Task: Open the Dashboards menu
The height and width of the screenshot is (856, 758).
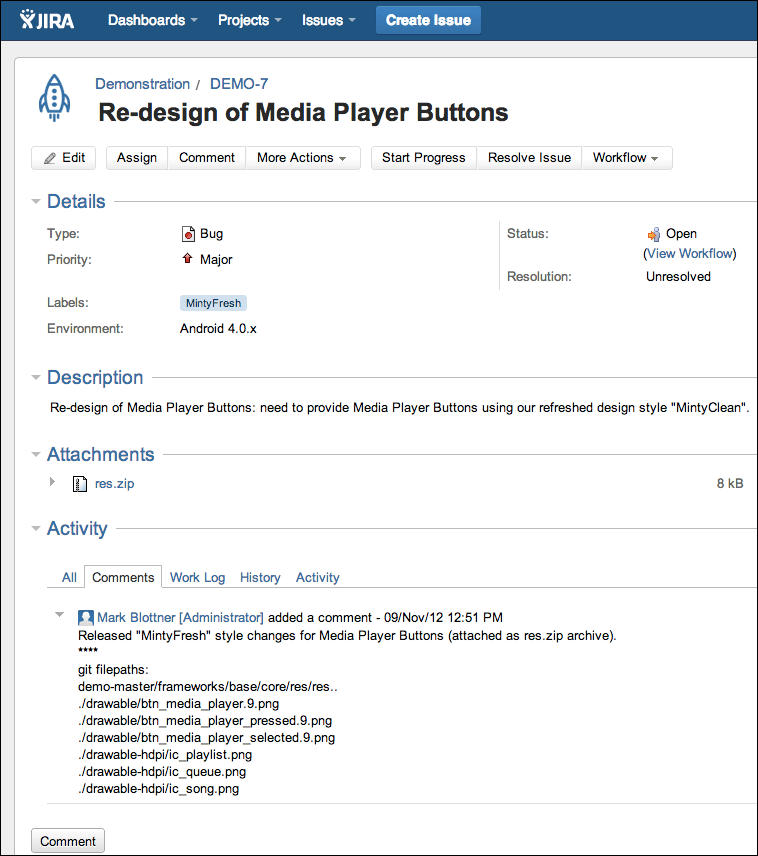Action: pyautogui.click(x=152, y=20)
